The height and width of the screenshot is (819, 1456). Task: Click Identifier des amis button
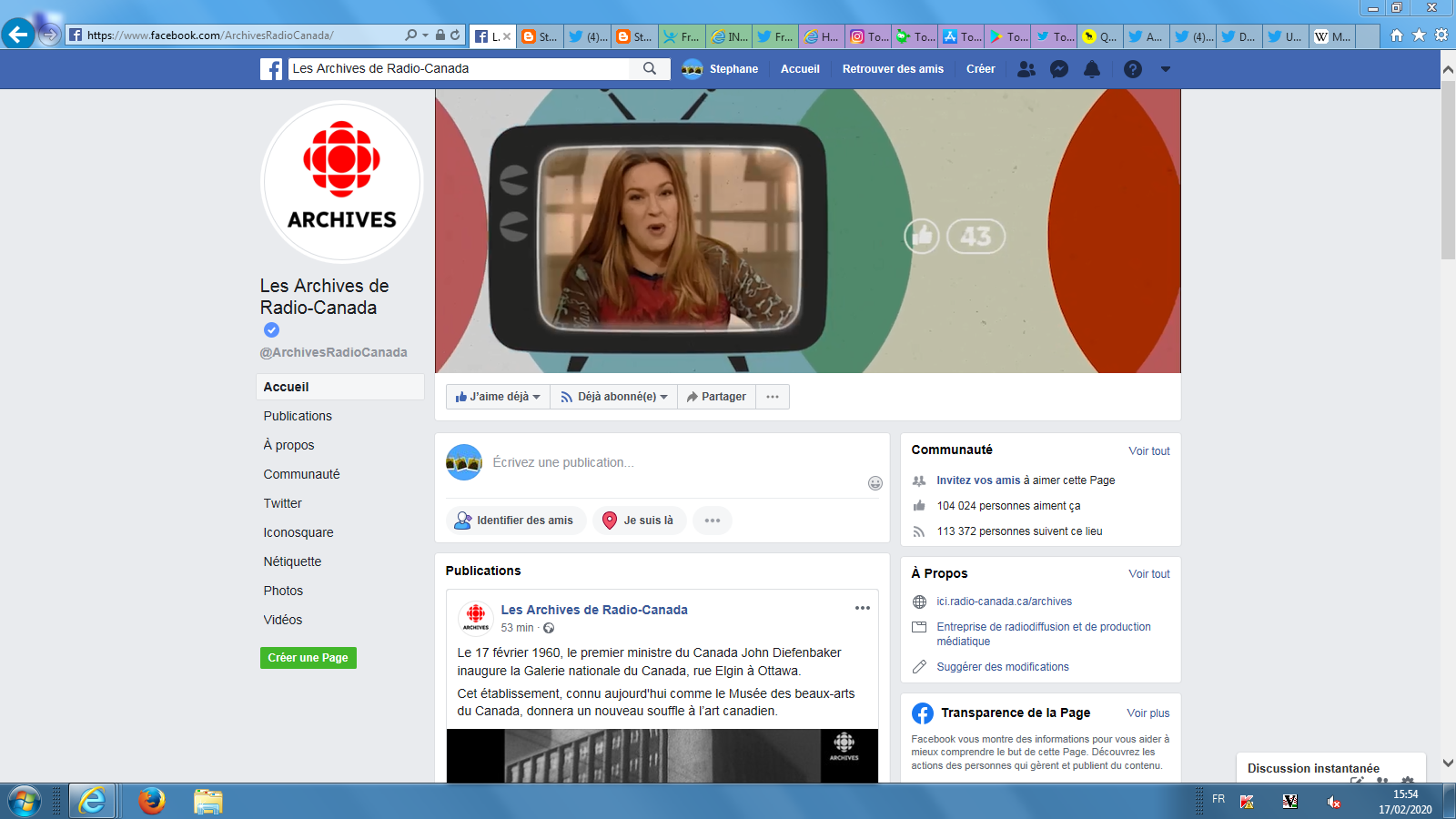point(516,521)
